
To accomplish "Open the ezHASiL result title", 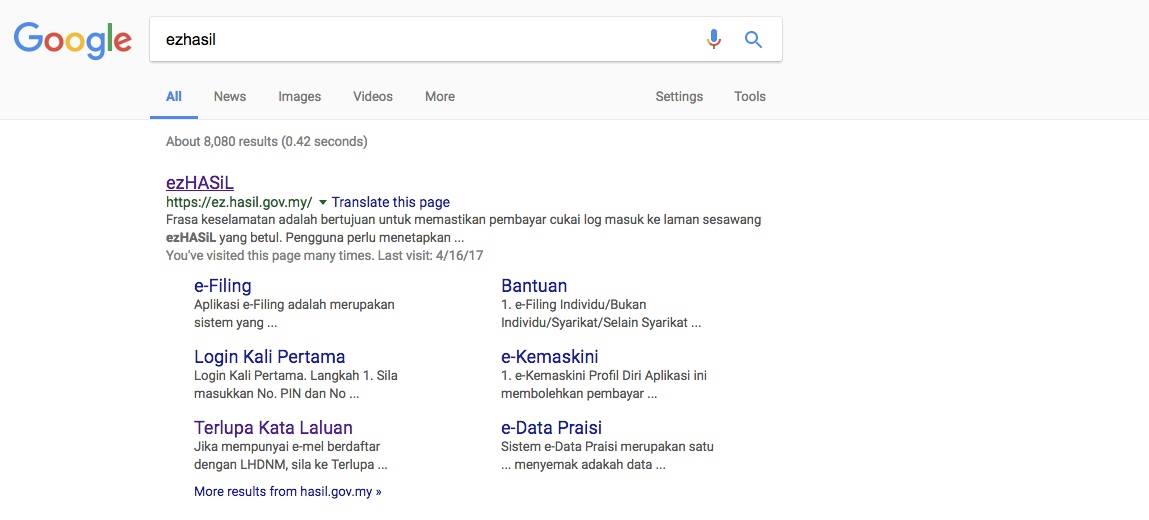I will [200, 183].
